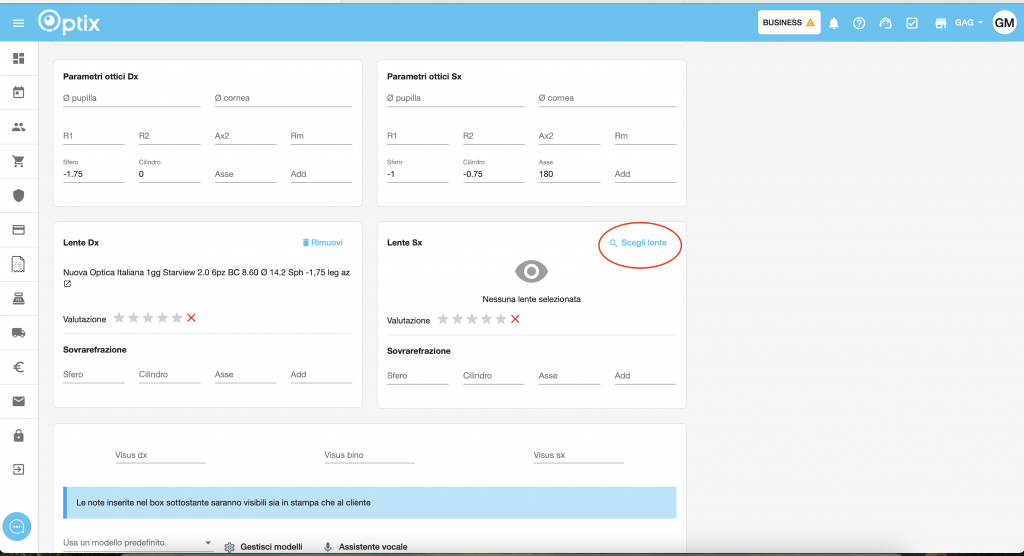Screen dimensions: 1024x556
Task: Click 'Rimuovi' to remove Lente Dx
Action: [322, 243]
